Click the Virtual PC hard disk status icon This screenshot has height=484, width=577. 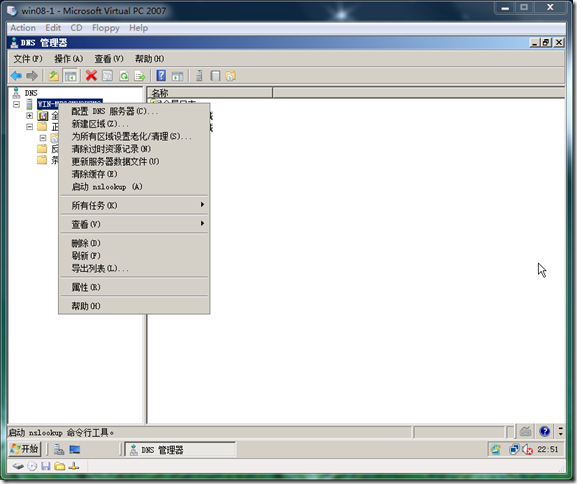click(x=18, y=467)
